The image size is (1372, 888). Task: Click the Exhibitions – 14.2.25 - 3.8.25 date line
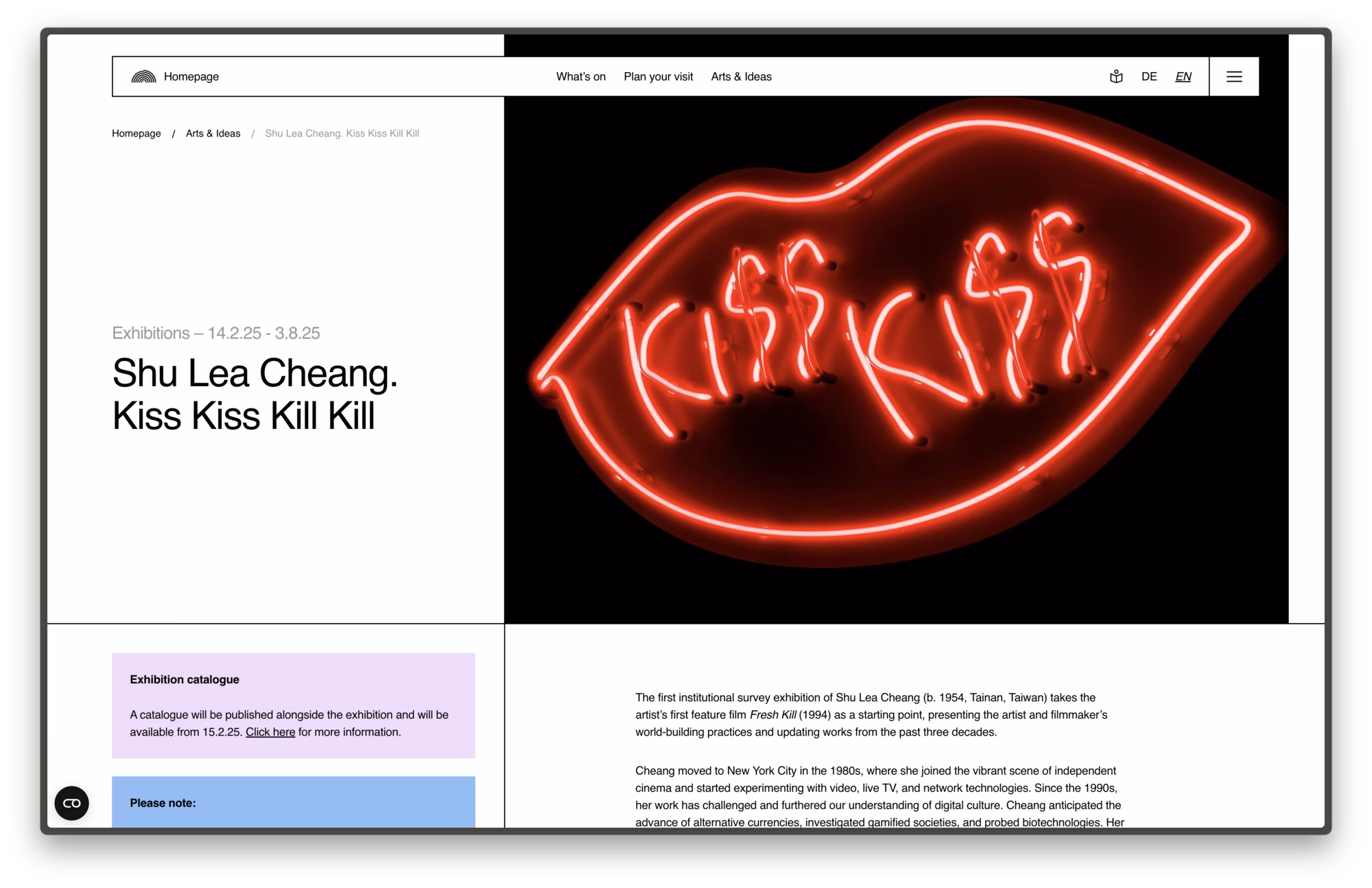tap(216, 333)
